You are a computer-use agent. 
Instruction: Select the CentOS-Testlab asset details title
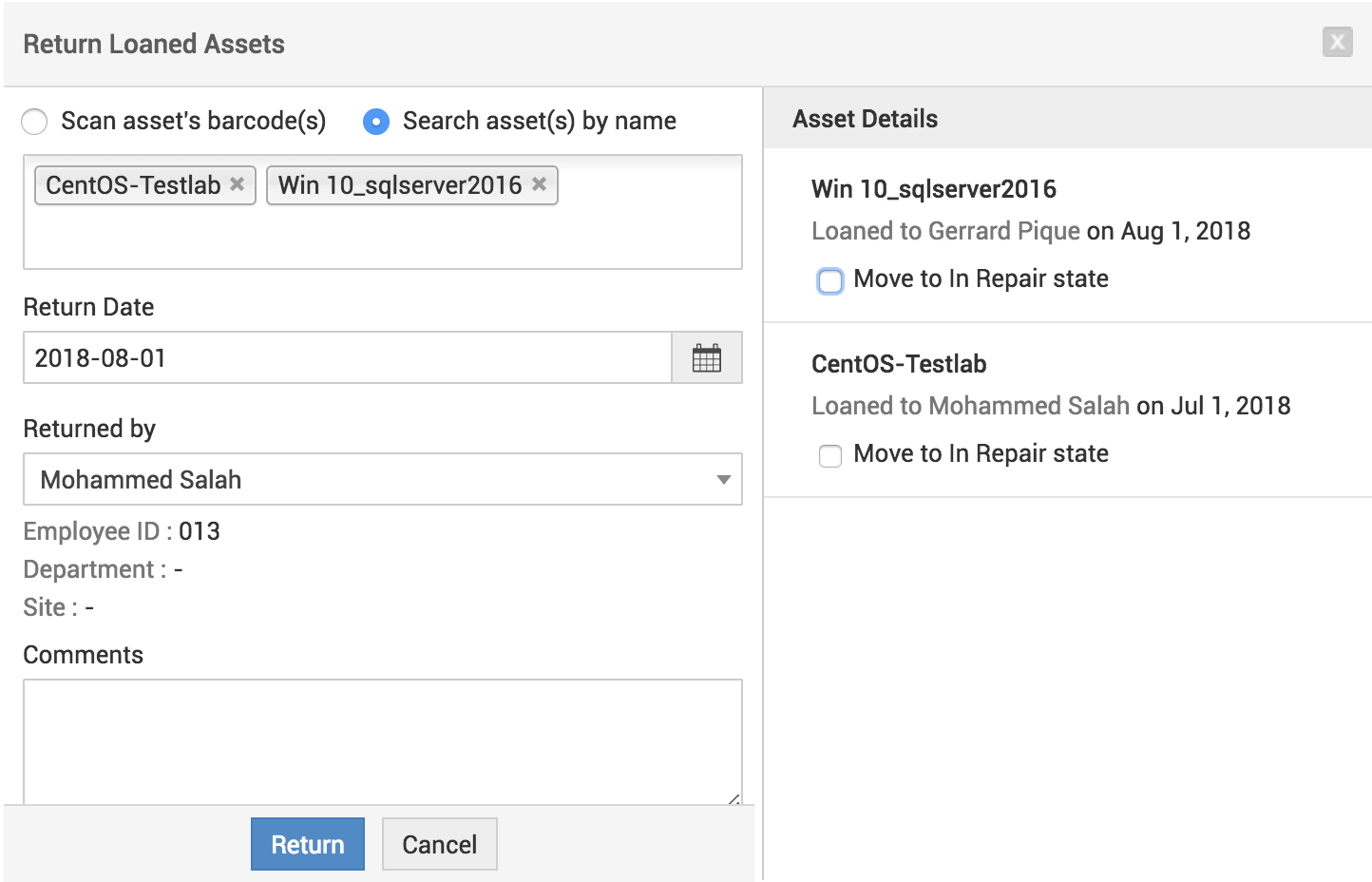pos(898,364)
